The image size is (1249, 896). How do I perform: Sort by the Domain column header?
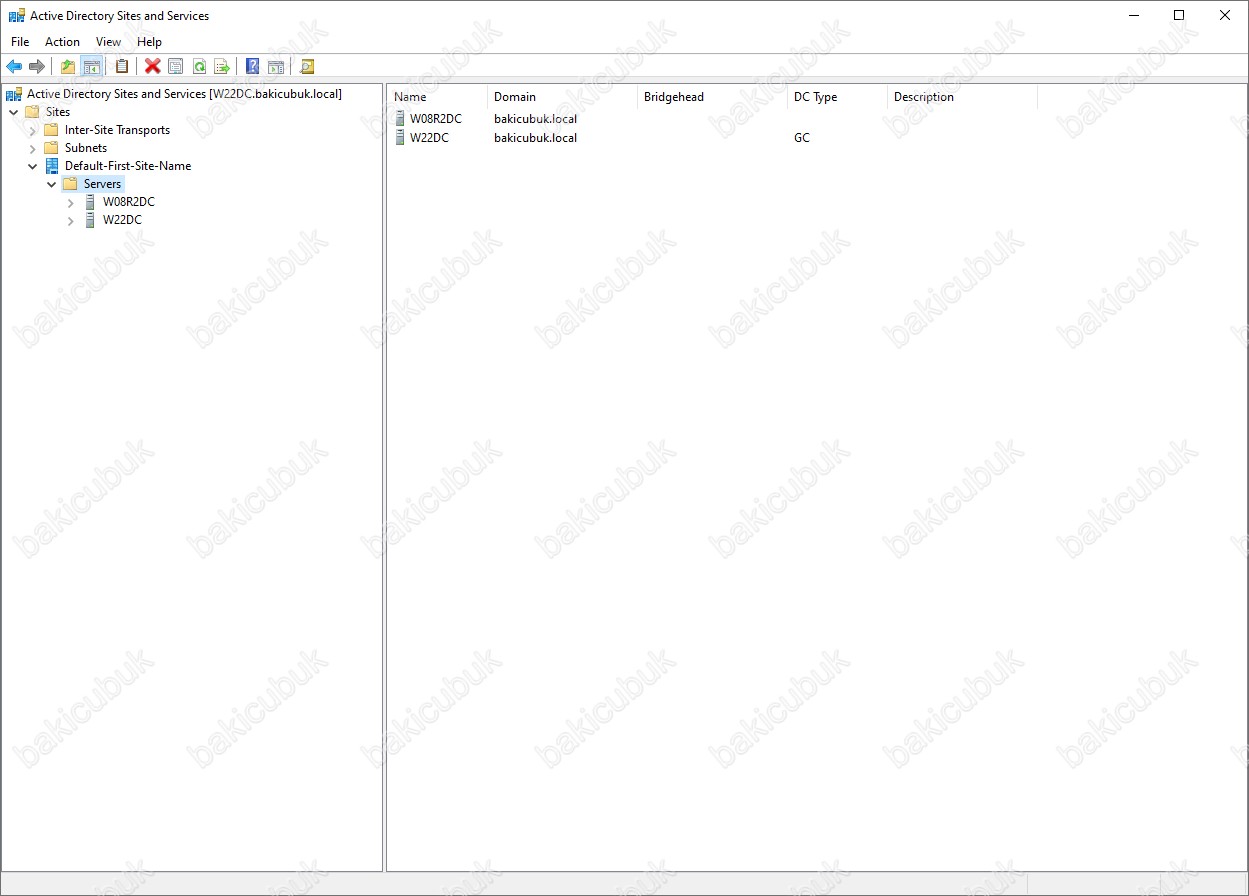click(x=562, y=97)
